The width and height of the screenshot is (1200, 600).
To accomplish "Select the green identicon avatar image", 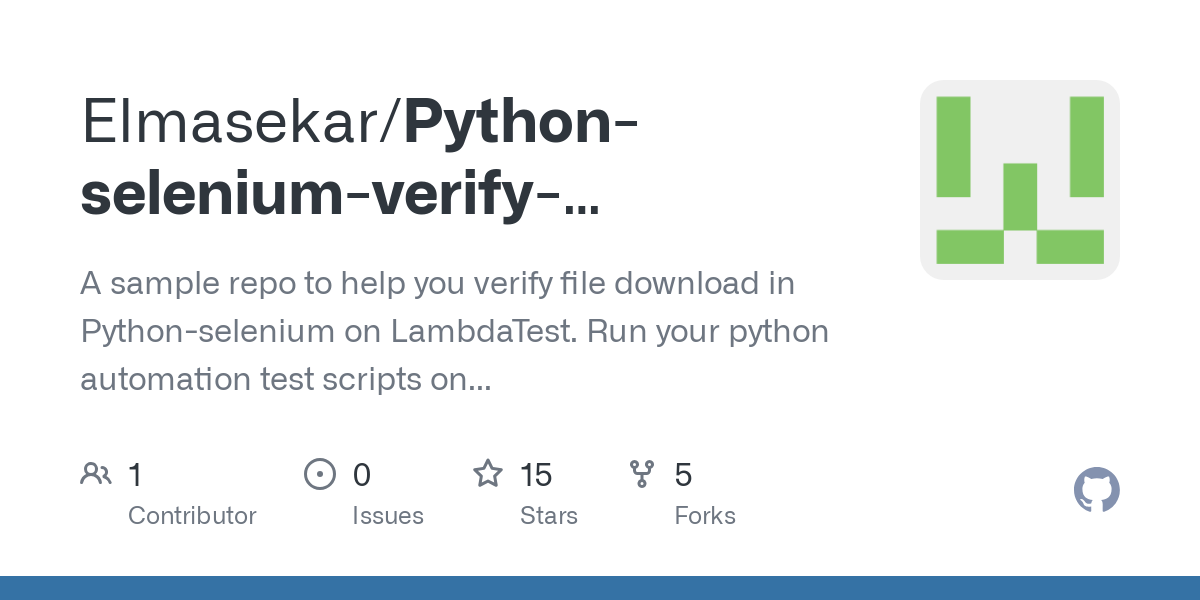I will pyautogui.click(x=1020, y=180).
